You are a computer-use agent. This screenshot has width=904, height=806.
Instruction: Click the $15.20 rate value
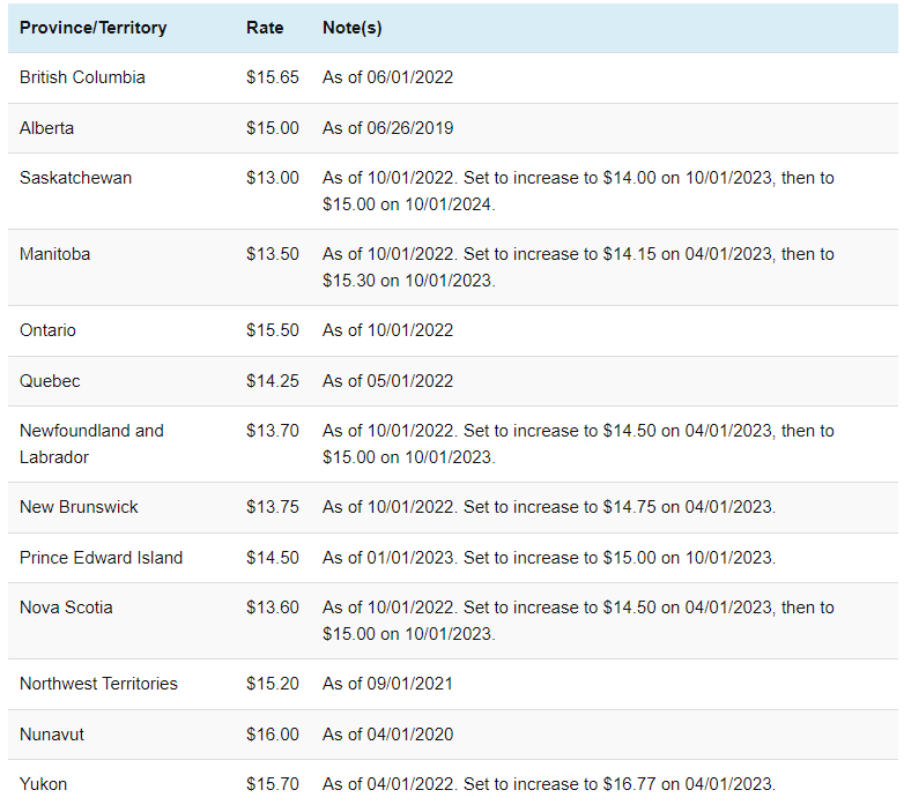[273, 683]
